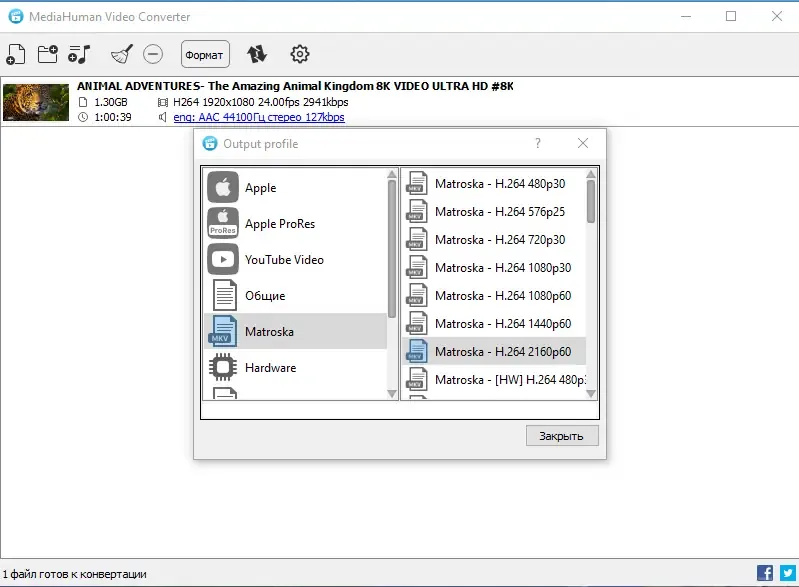Select the Apple category
Image resolution: width=799 pixels, height=587 pixels.
(x=296, y=188)
